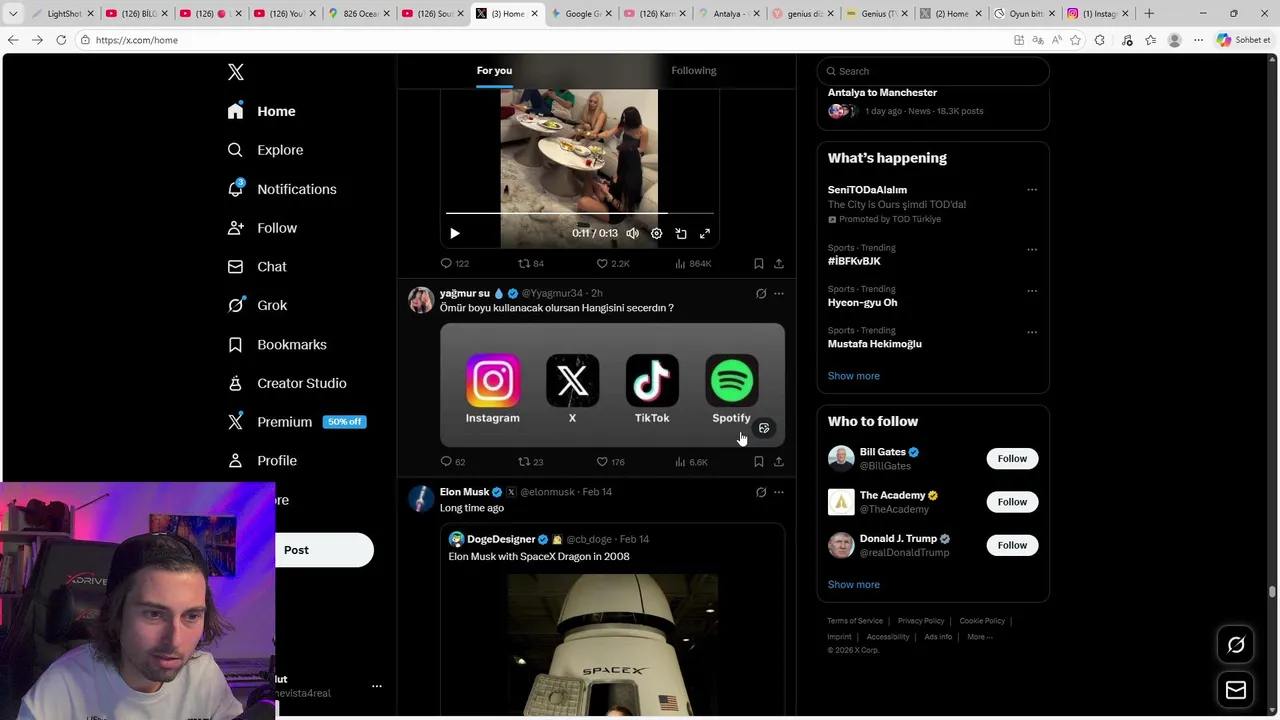The height and width of the screenshot is (720, 1280).
Task: Mute the video volume
Action: click(x=632, y=233)
